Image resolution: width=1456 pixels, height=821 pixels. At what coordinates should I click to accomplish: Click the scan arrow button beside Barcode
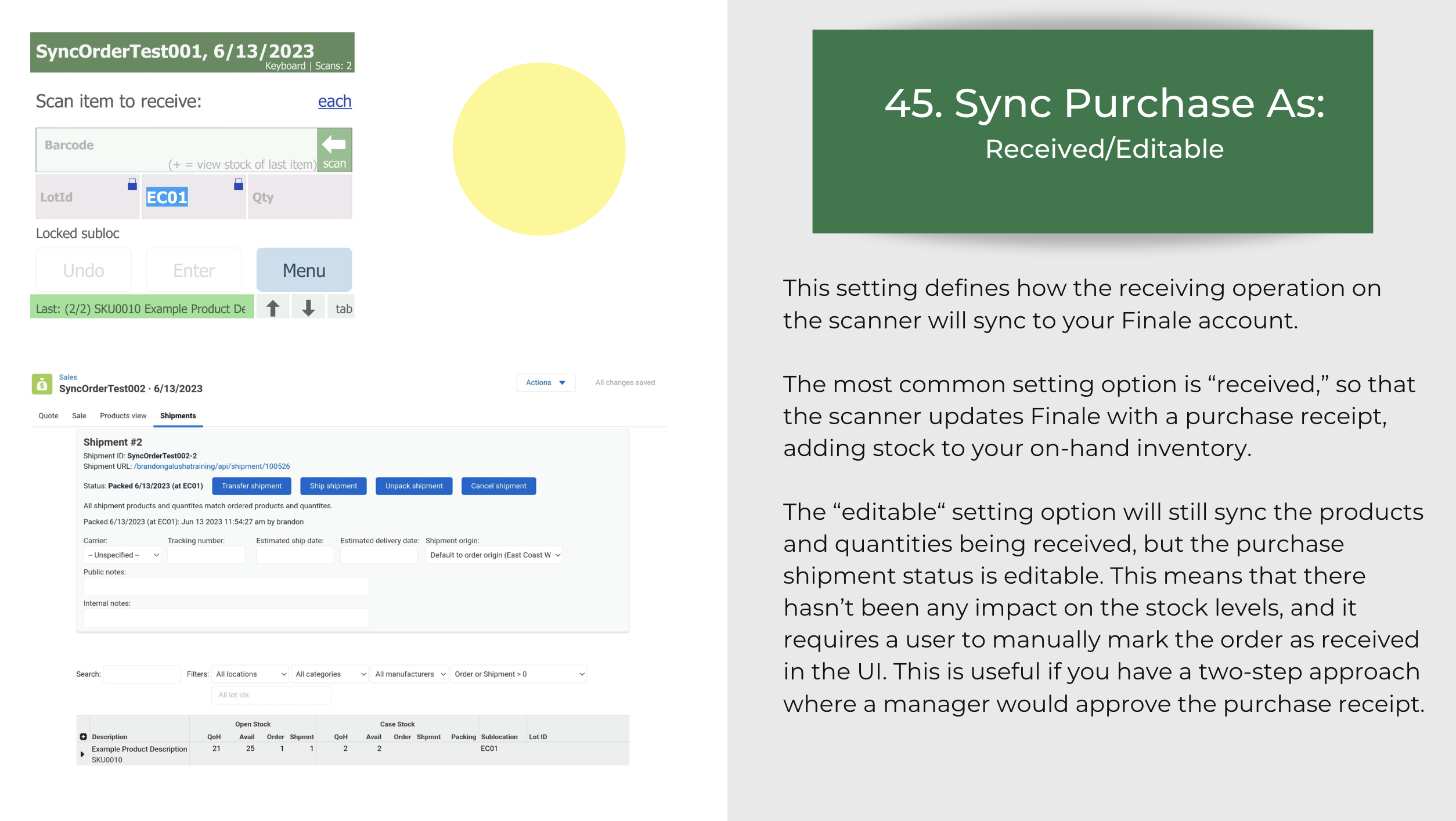coord(334,150)
